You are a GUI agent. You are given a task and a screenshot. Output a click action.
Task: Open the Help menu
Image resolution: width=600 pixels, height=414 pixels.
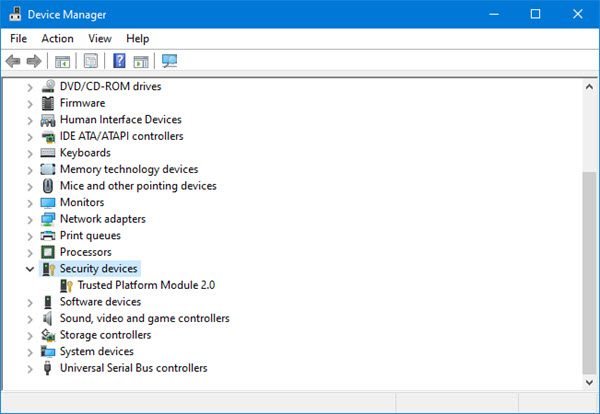(138, 38)
